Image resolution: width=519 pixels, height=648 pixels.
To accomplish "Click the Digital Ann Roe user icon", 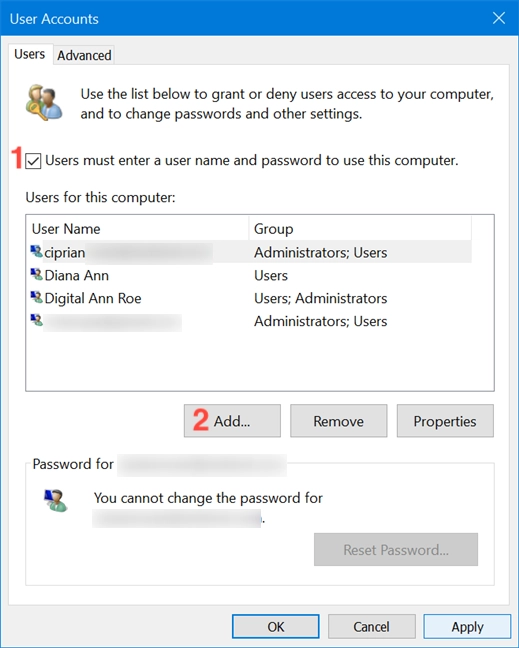I will tap(36, 297).
